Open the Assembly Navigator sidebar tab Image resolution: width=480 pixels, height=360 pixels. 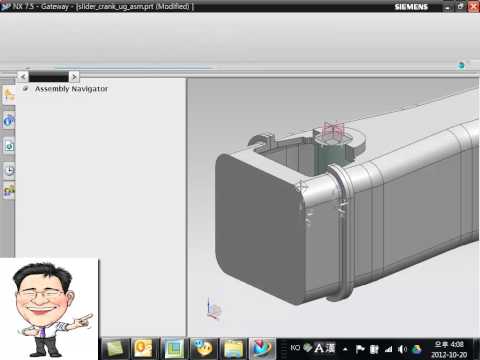(x=9, y=96)
